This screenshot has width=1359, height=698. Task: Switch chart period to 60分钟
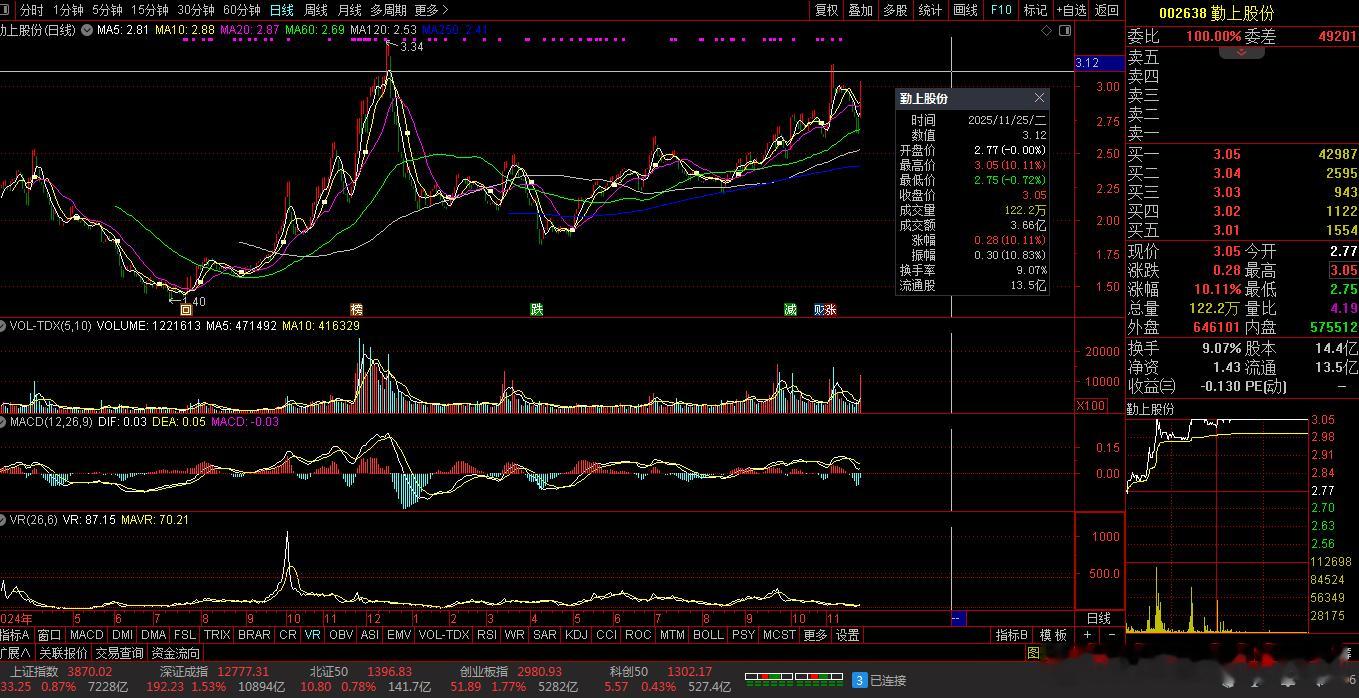pyautogui.click(x=241, y=10)
